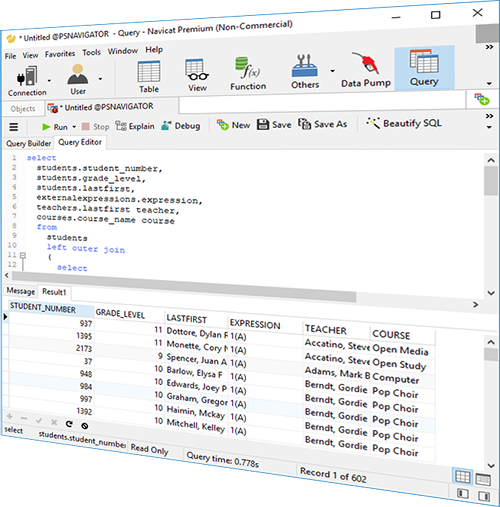Add a record with the plus icon
500x507 pixels.
(x=10, y=417)
